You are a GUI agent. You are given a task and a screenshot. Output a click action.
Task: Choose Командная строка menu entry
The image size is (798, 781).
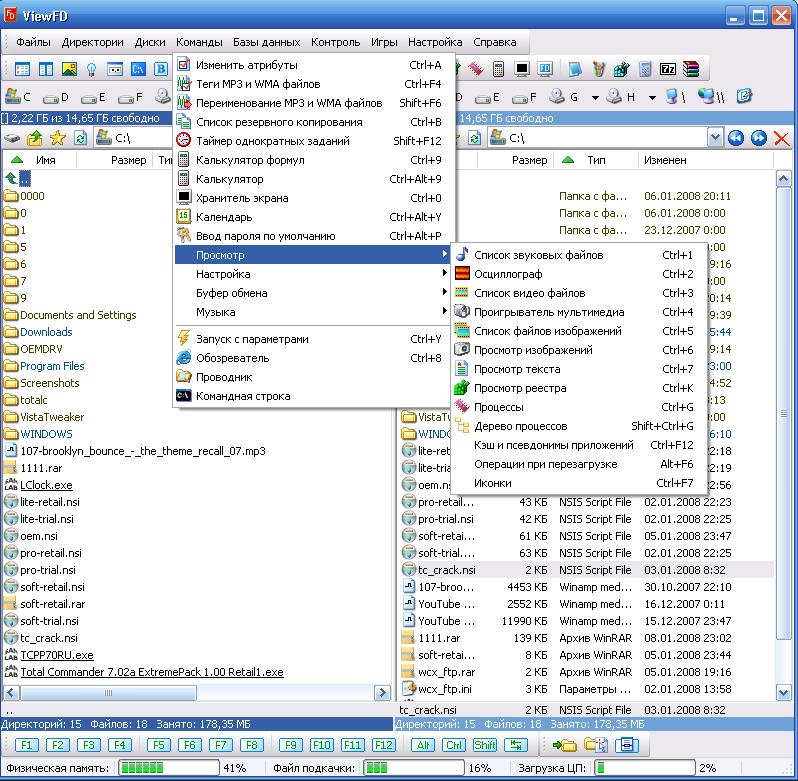314,396
